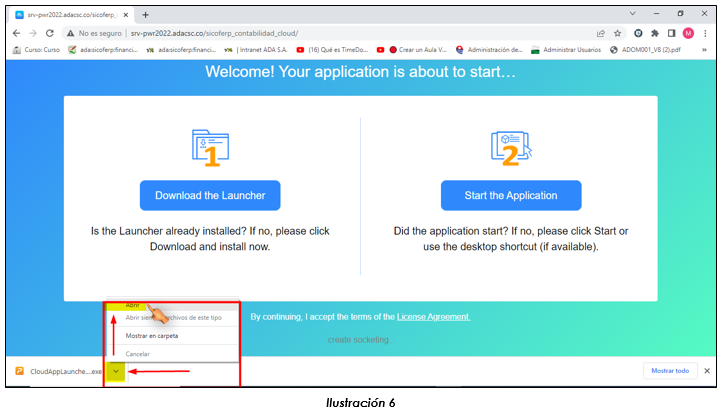Open a new browser tab

click(x=146, y=15)
